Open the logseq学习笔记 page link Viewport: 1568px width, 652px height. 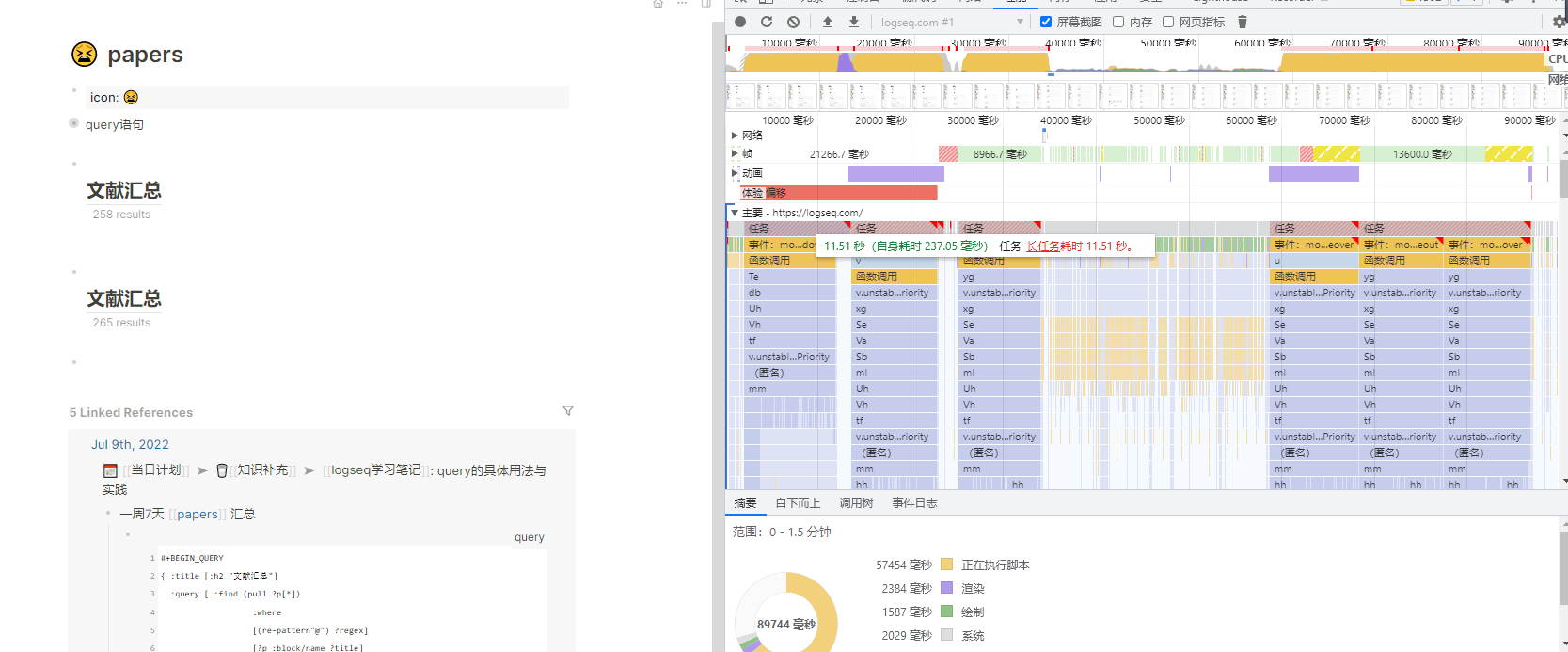coord(375,469)
